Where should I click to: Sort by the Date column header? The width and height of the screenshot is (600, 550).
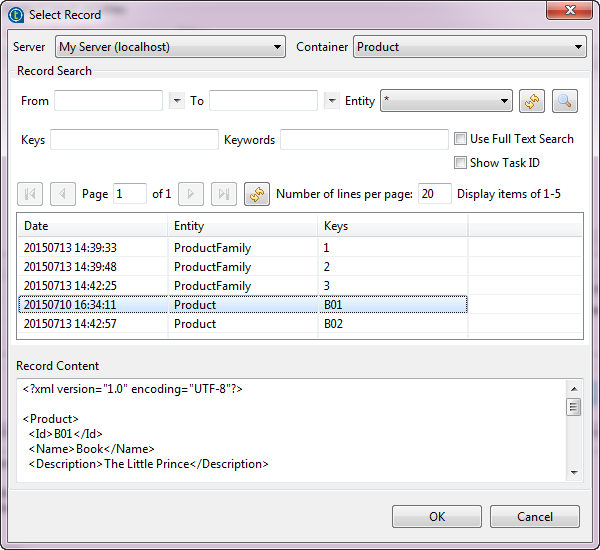point(92,226)
